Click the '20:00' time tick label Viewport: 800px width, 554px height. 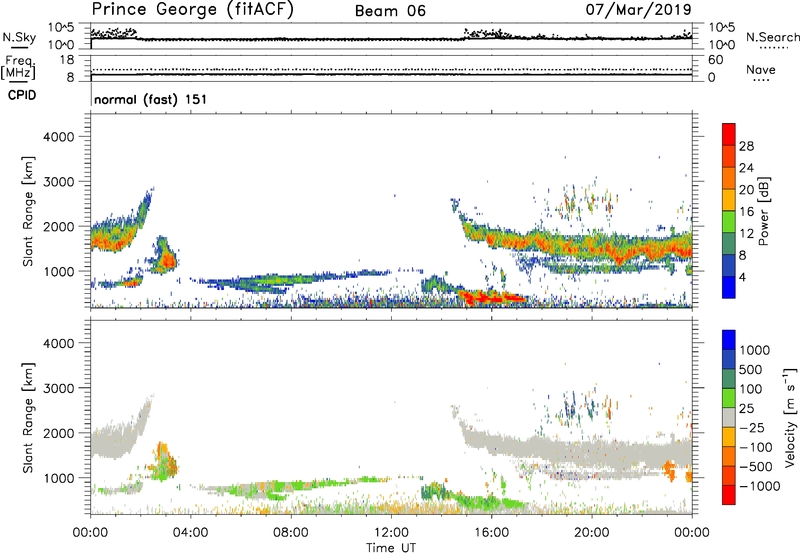tap(592, 533)
